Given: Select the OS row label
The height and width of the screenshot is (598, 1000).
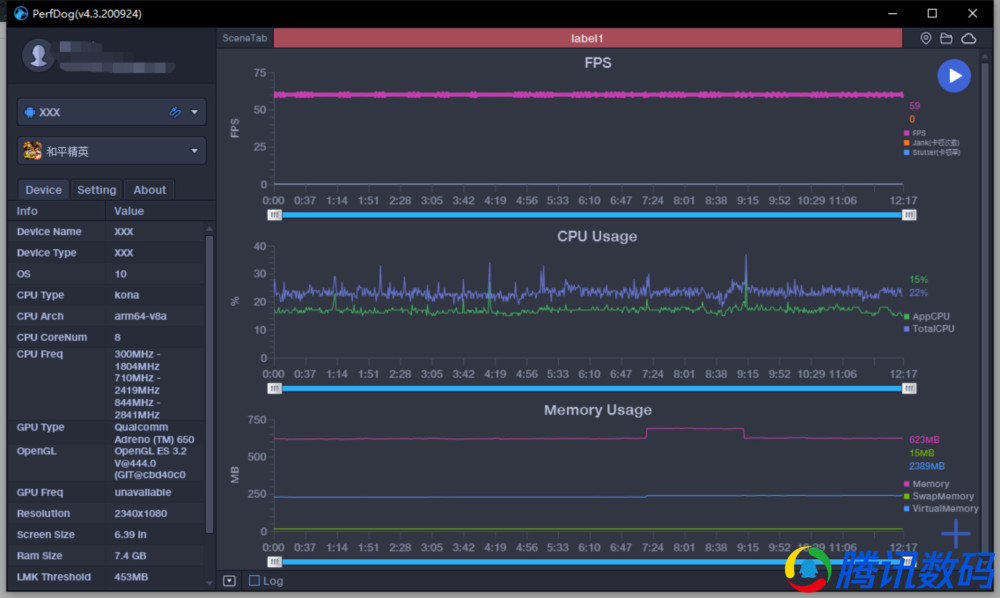Looking at the screenshot, I should (24, 273).
